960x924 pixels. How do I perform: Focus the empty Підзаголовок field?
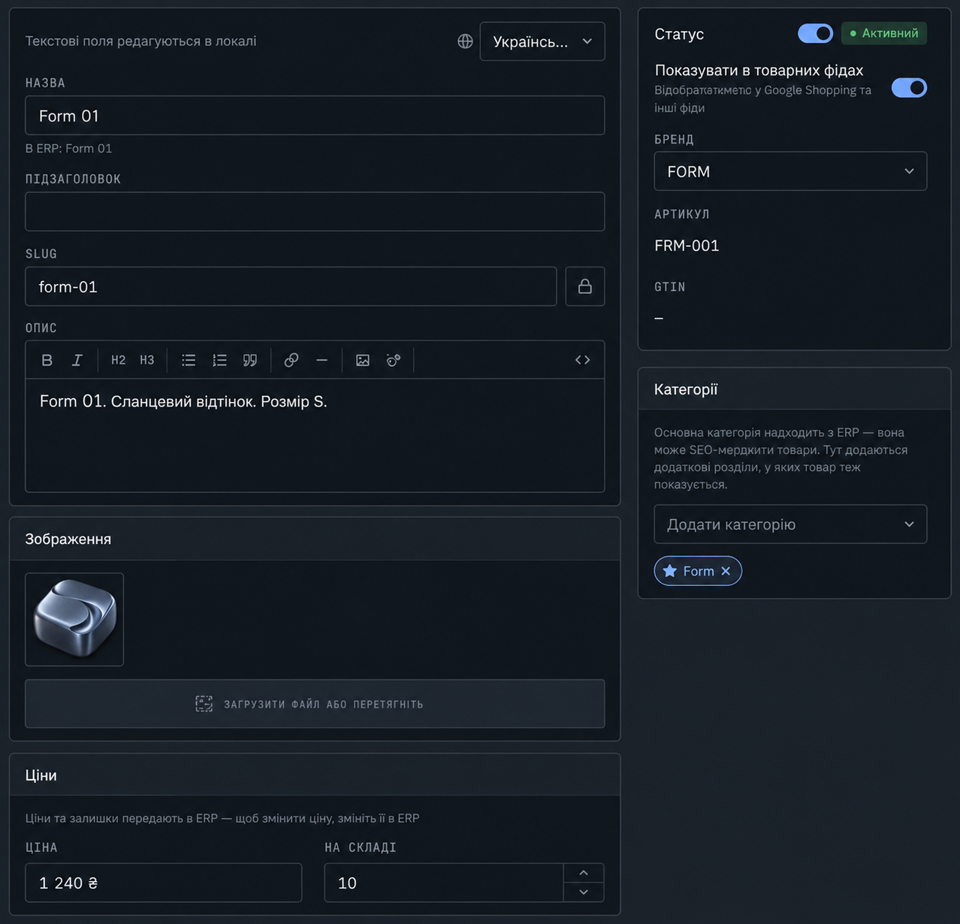tap(315, 211)
